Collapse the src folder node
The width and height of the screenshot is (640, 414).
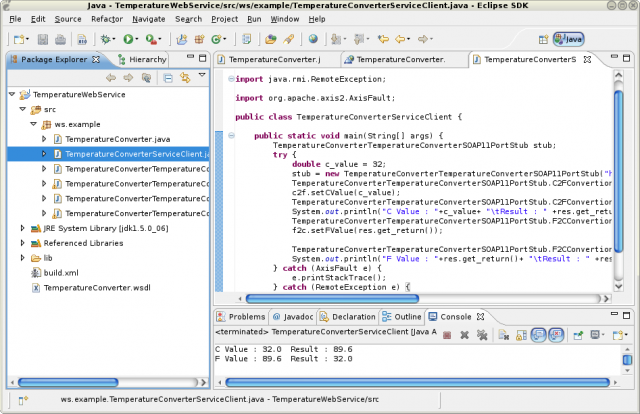click(x=23, y=109)
